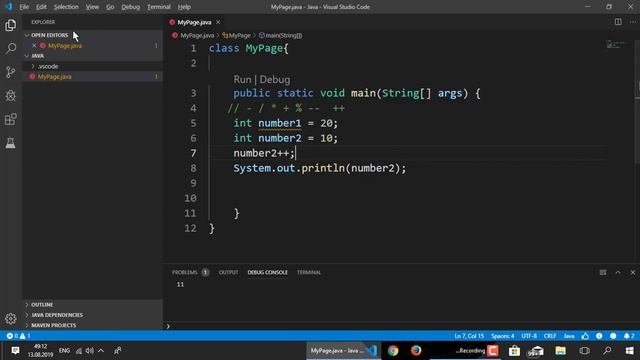
Task: Click main(String[]) breadcrumb item
Action: [x=280, y=36]
